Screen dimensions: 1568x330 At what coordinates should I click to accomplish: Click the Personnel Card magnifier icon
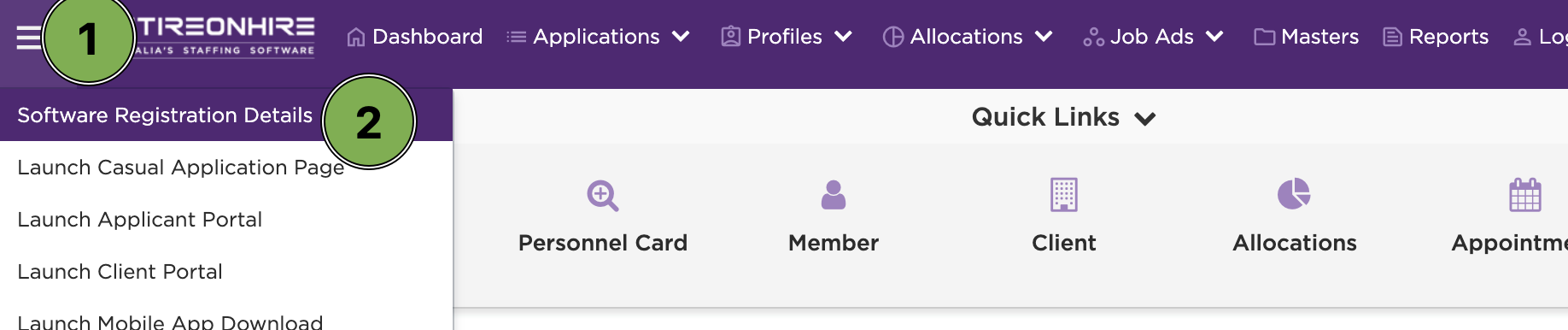pos(602,195)
